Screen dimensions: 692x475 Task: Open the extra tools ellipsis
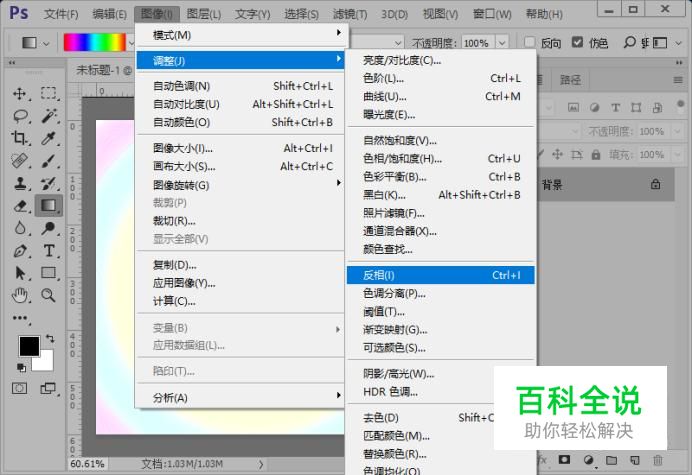[20, 318]
